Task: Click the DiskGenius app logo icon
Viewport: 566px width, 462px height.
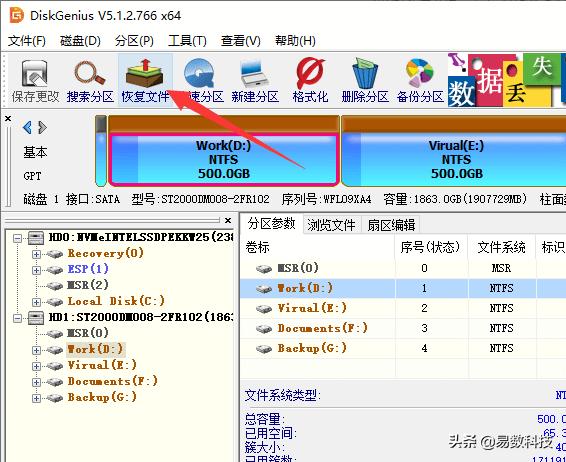Action: pos(16,16)
